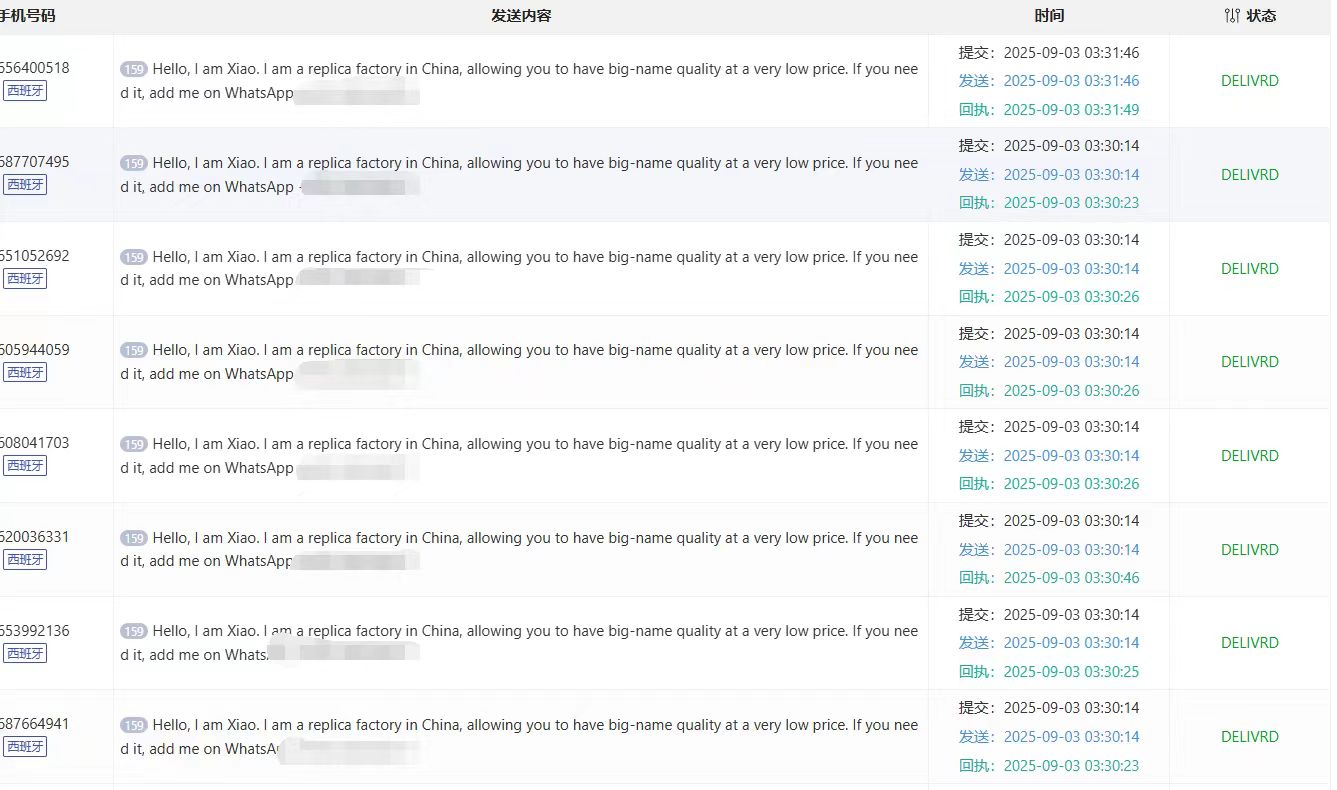Click phone number ending in 992136
The image size is (1337, 790).
click(x=34, y=631)
